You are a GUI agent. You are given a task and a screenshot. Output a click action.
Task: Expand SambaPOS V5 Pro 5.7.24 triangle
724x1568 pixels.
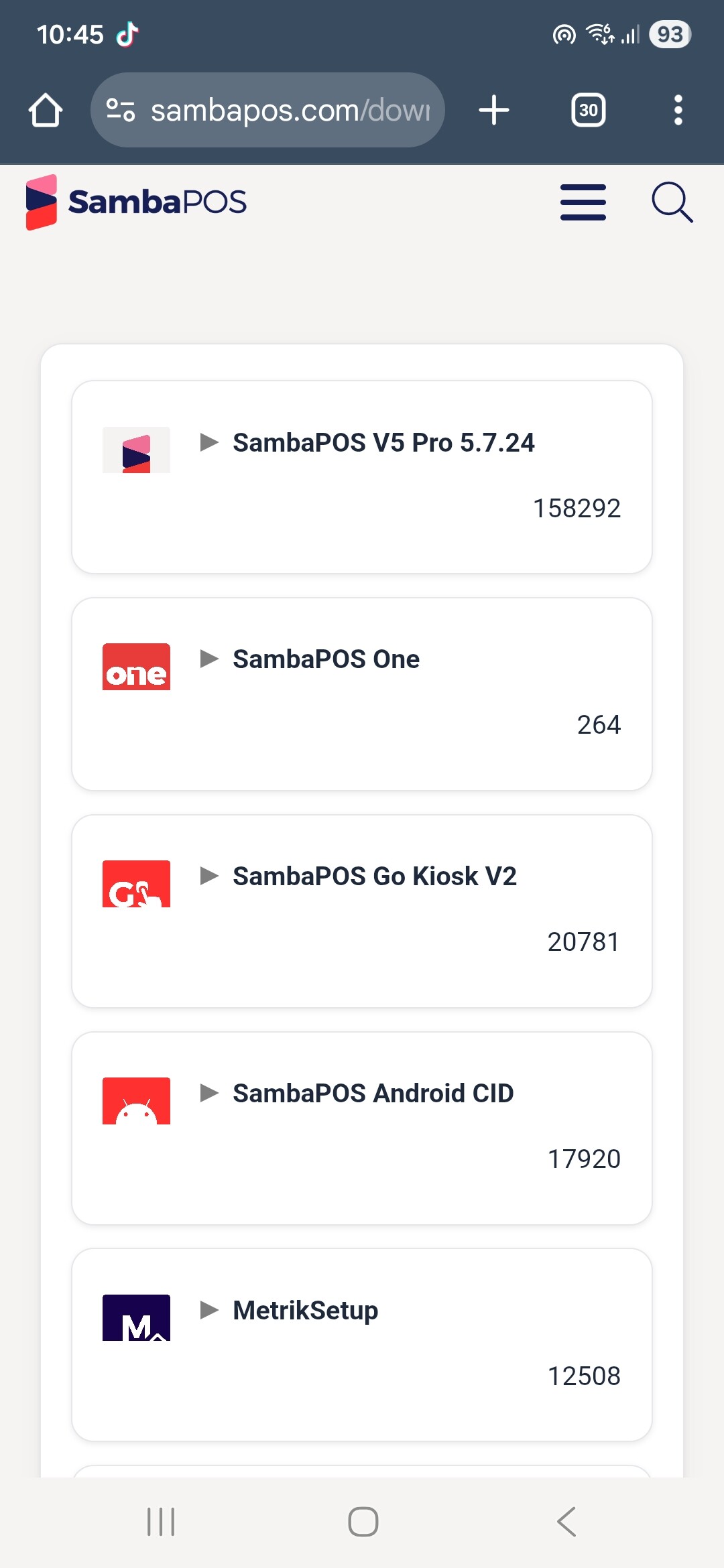point(210,442)
